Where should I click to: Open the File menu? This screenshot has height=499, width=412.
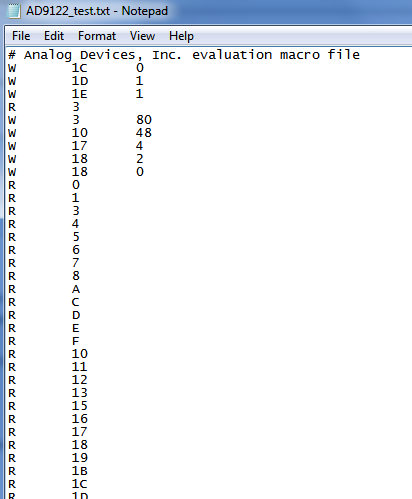(x=21, y=36)
